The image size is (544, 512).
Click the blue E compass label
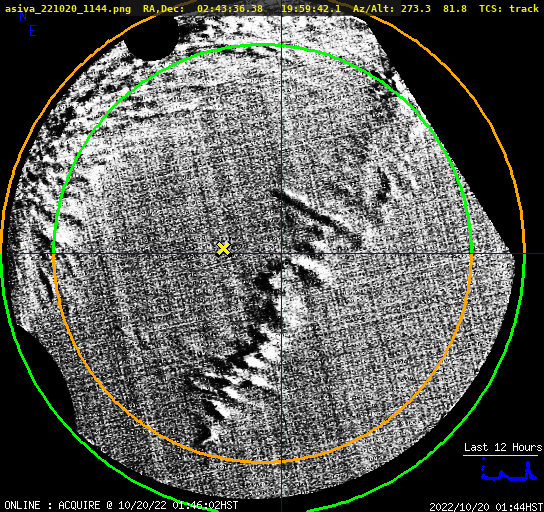click(33, 31)
